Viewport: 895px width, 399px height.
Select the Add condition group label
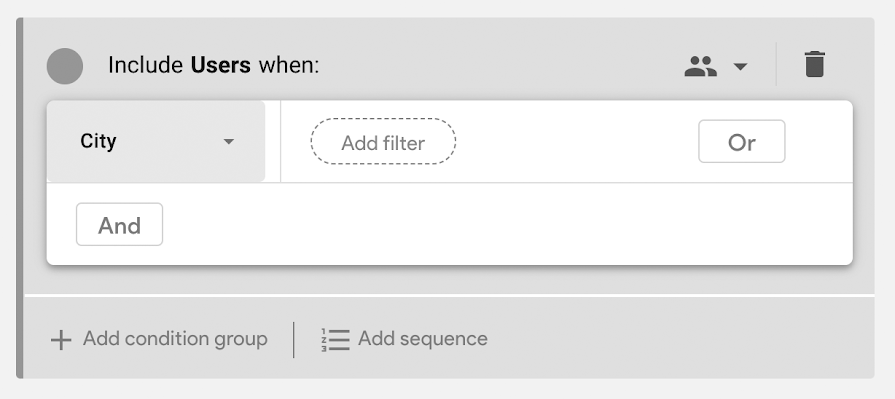(x=175, y=339)
